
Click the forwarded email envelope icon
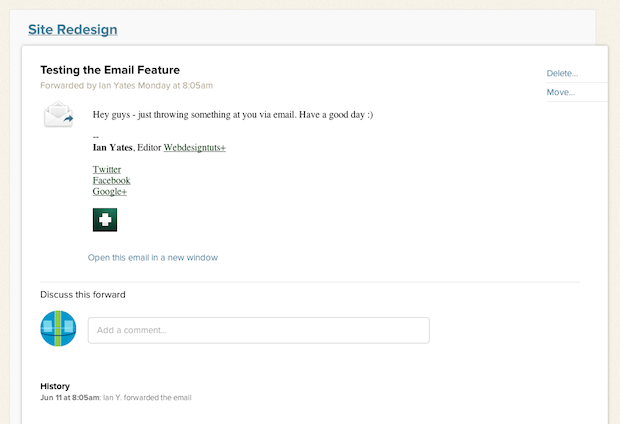tap(59, 114)
